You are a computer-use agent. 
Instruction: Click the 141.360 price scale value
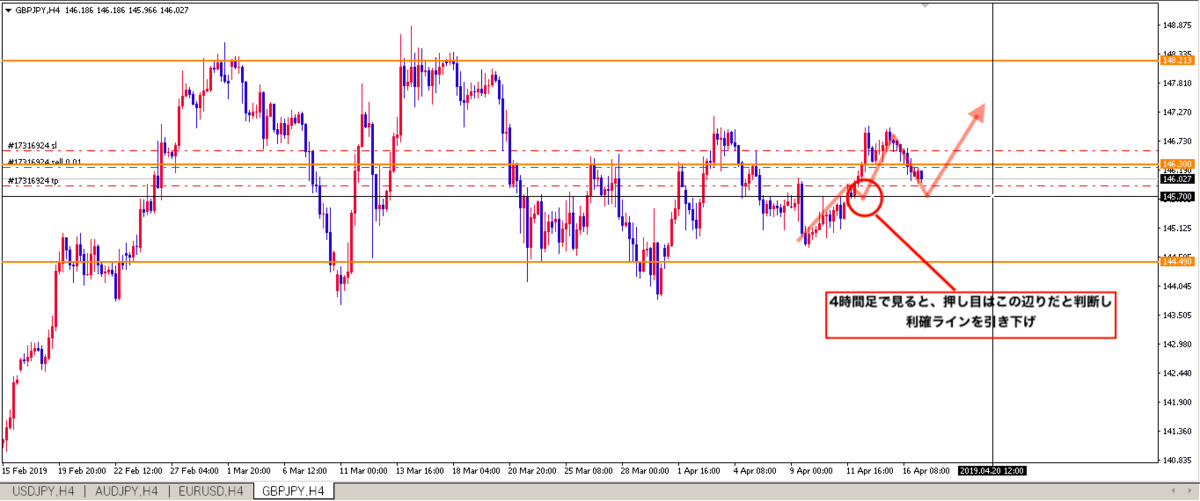pyautogui.click(x=1175, y=432)
